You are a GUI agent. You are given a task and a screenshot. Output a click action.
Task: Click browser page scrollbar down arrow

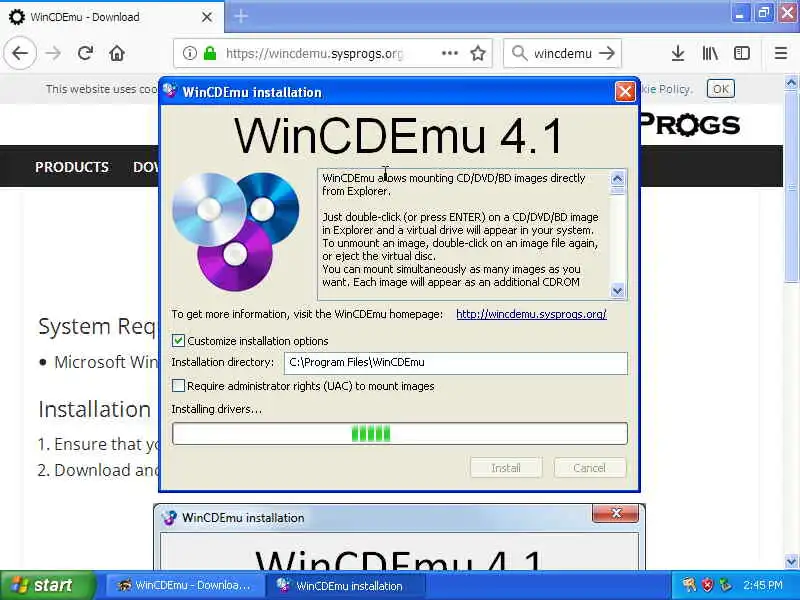791,562
